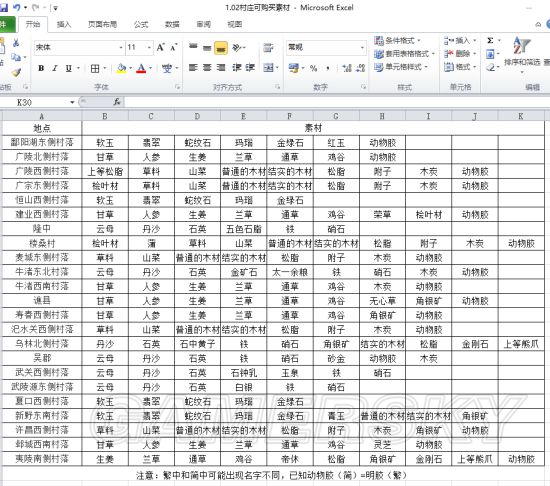Copy selection using the copy icon
550x486 pixels.
[x=16, y=57]
